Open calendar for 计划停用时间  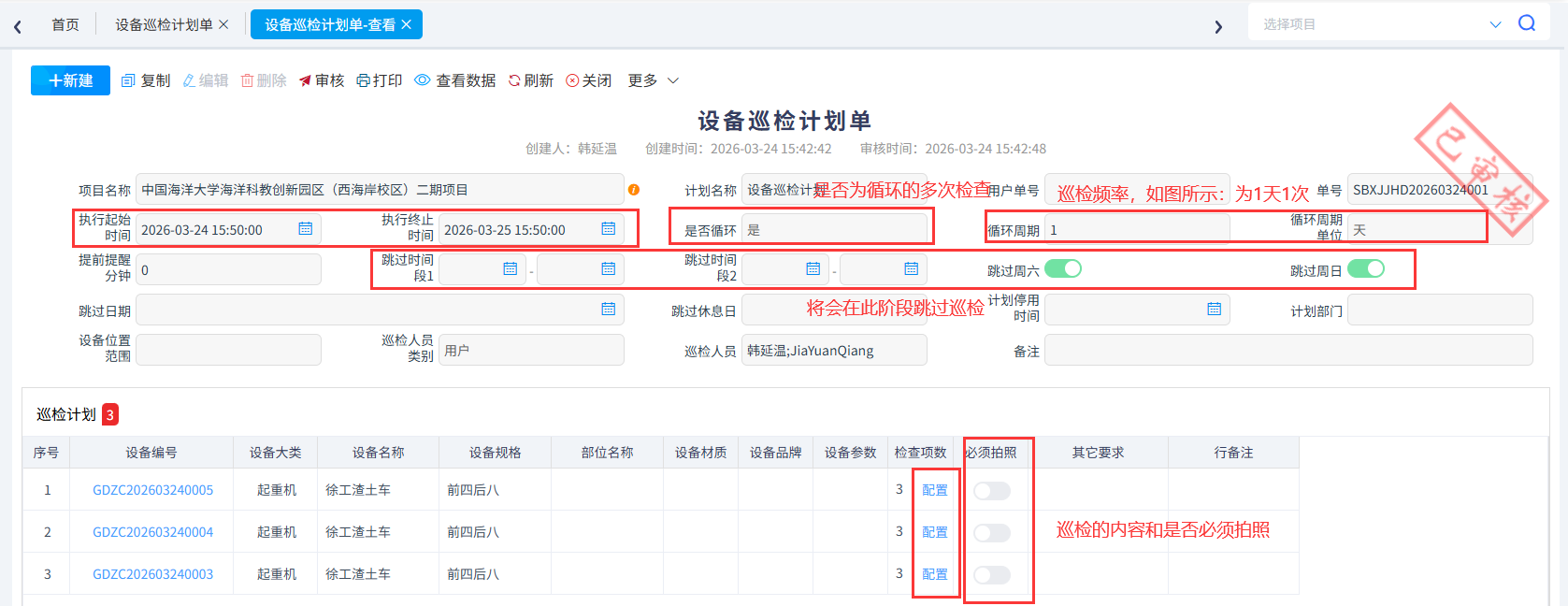[x=1214, y=310]
